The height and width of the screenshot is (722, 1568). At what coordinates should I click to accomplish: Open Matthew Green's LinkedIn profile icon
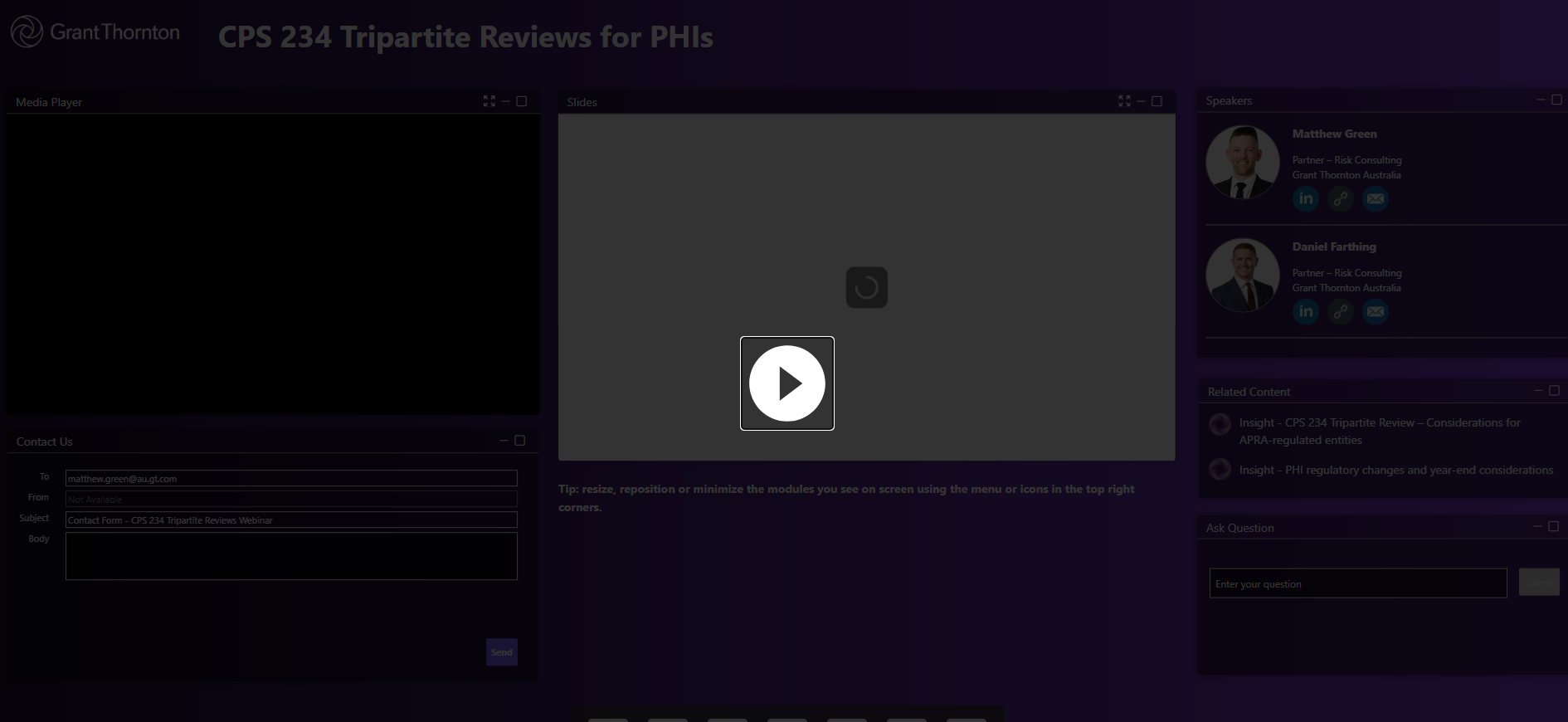(x=1306, y=198)
